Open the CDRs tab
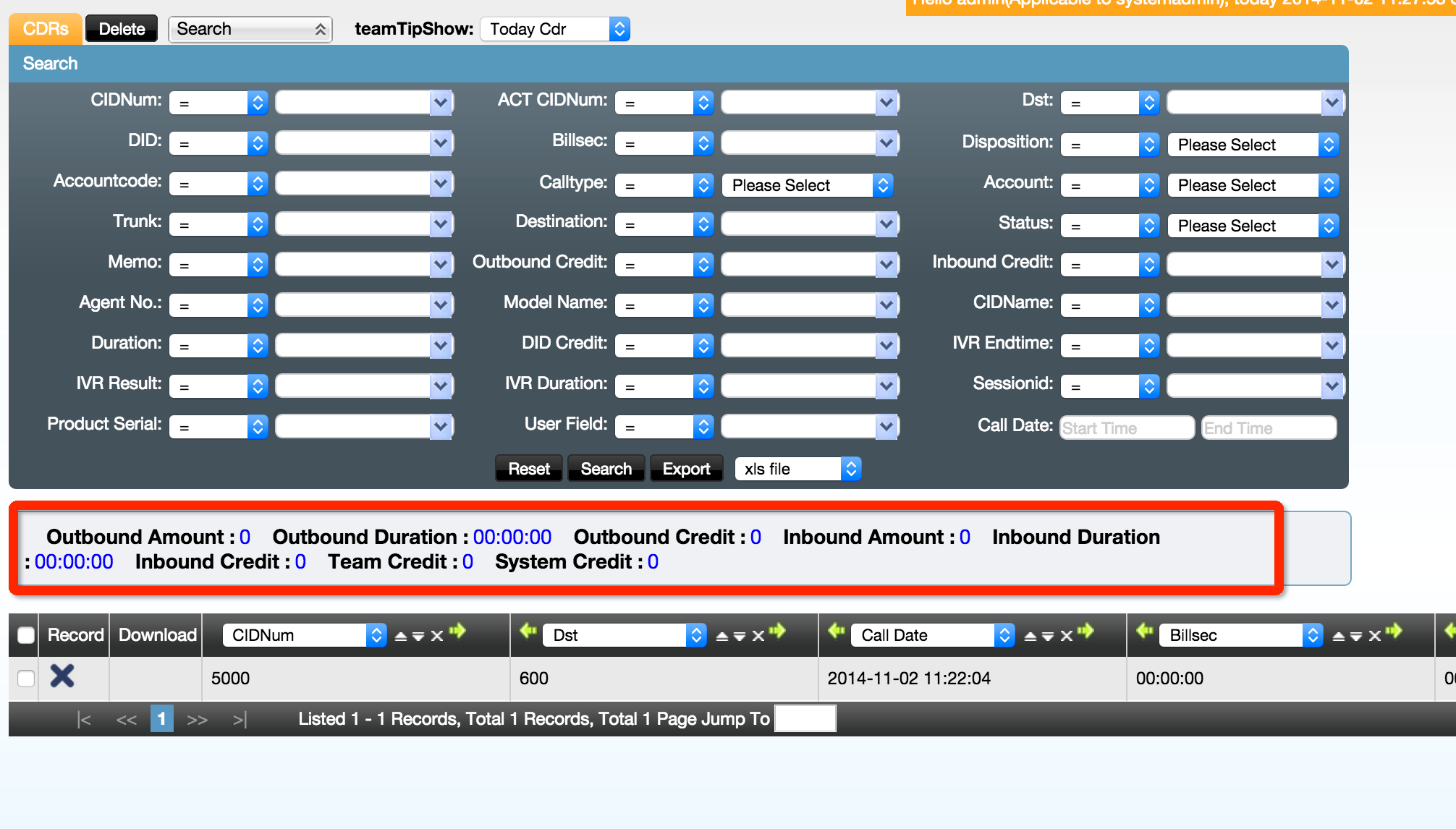1456x829 pixels. point(45,29)
